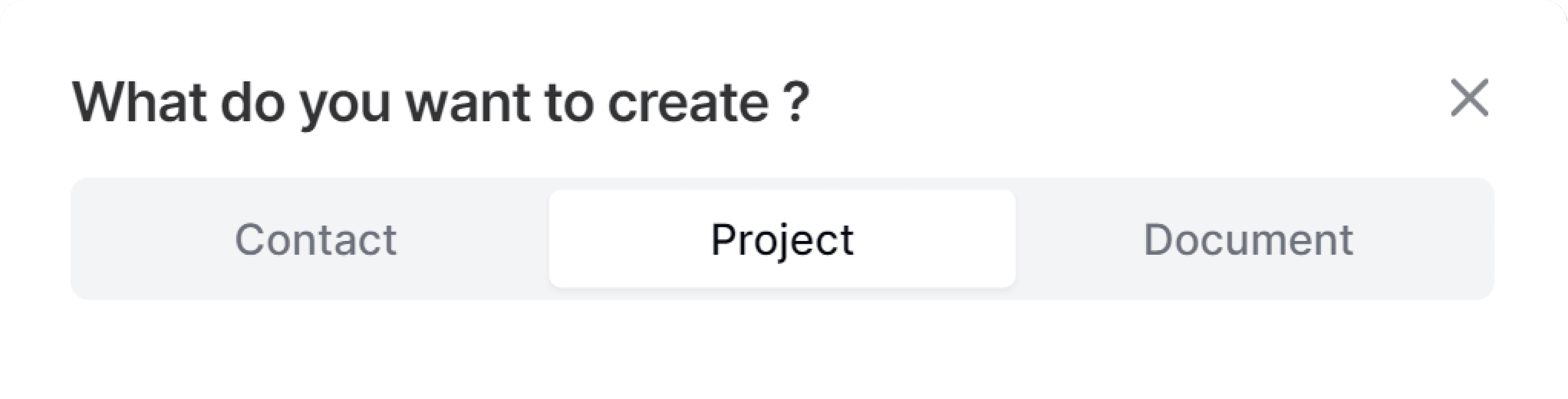Select the Contact tab
The image size is (1568, 399).
315,239
